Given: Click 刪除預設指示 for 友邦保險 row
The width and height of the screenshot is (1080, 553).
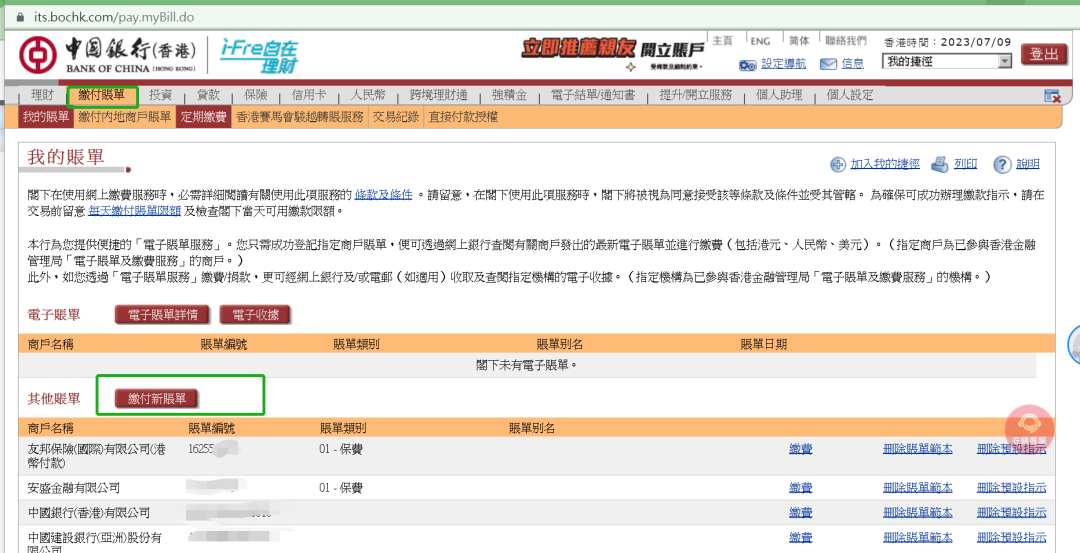Looking at the screenshot, I should click(x=1011, y=449).
